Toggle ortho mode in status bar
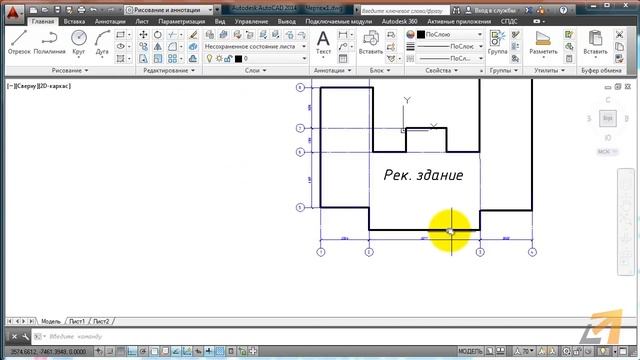This screenshot has width=640, height=360. [x=132, y=351]
